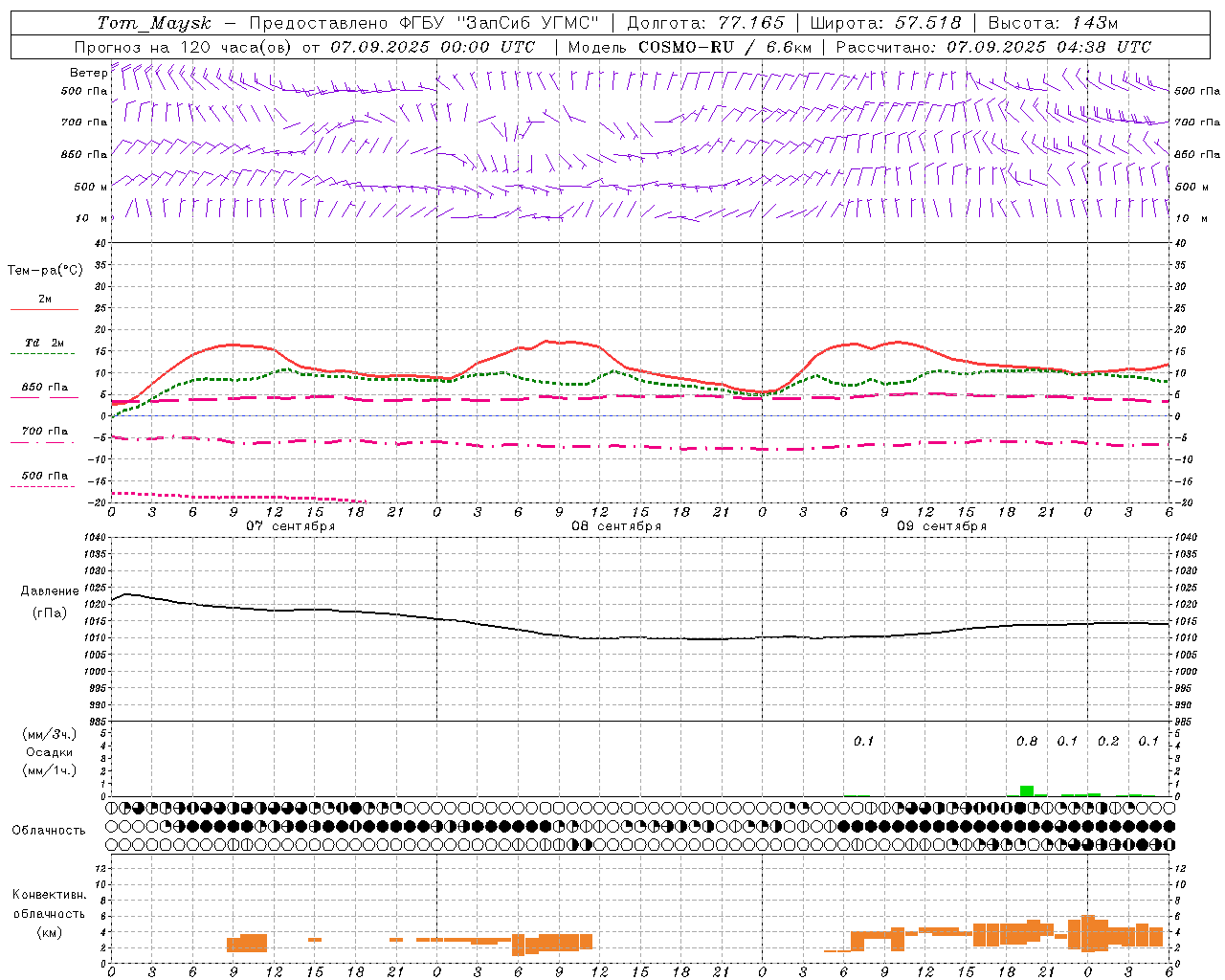Click the "Давление" pressure panel label
Screen dimensions: 1225x980
pyautogui.click(x=50, y=591)
